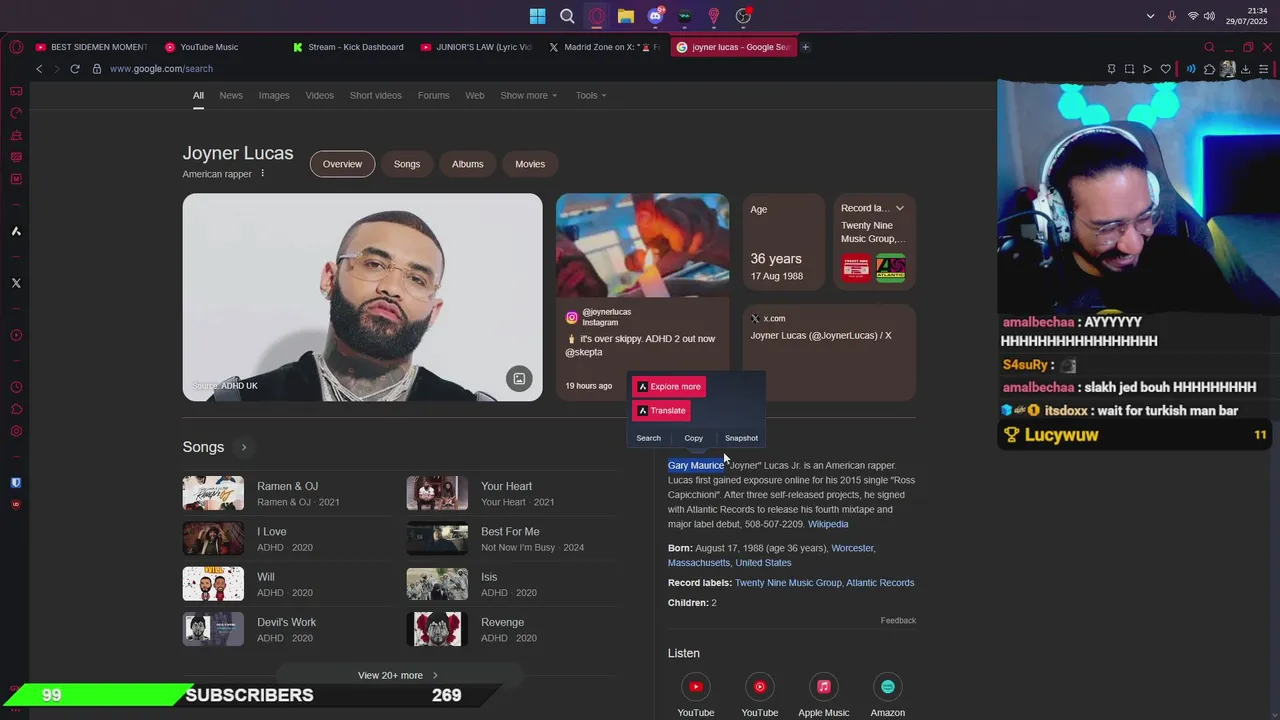Click the tab search magnifier icon
Viewport: 1280px width, 720px height.
[1209, 47]
